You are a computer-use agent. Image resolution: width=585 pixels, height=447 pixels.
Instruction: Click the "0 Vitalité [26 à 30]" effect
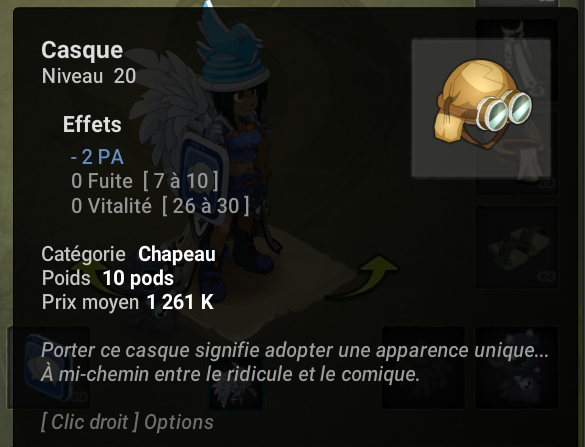pyautogui.click(x=160, y=206)
